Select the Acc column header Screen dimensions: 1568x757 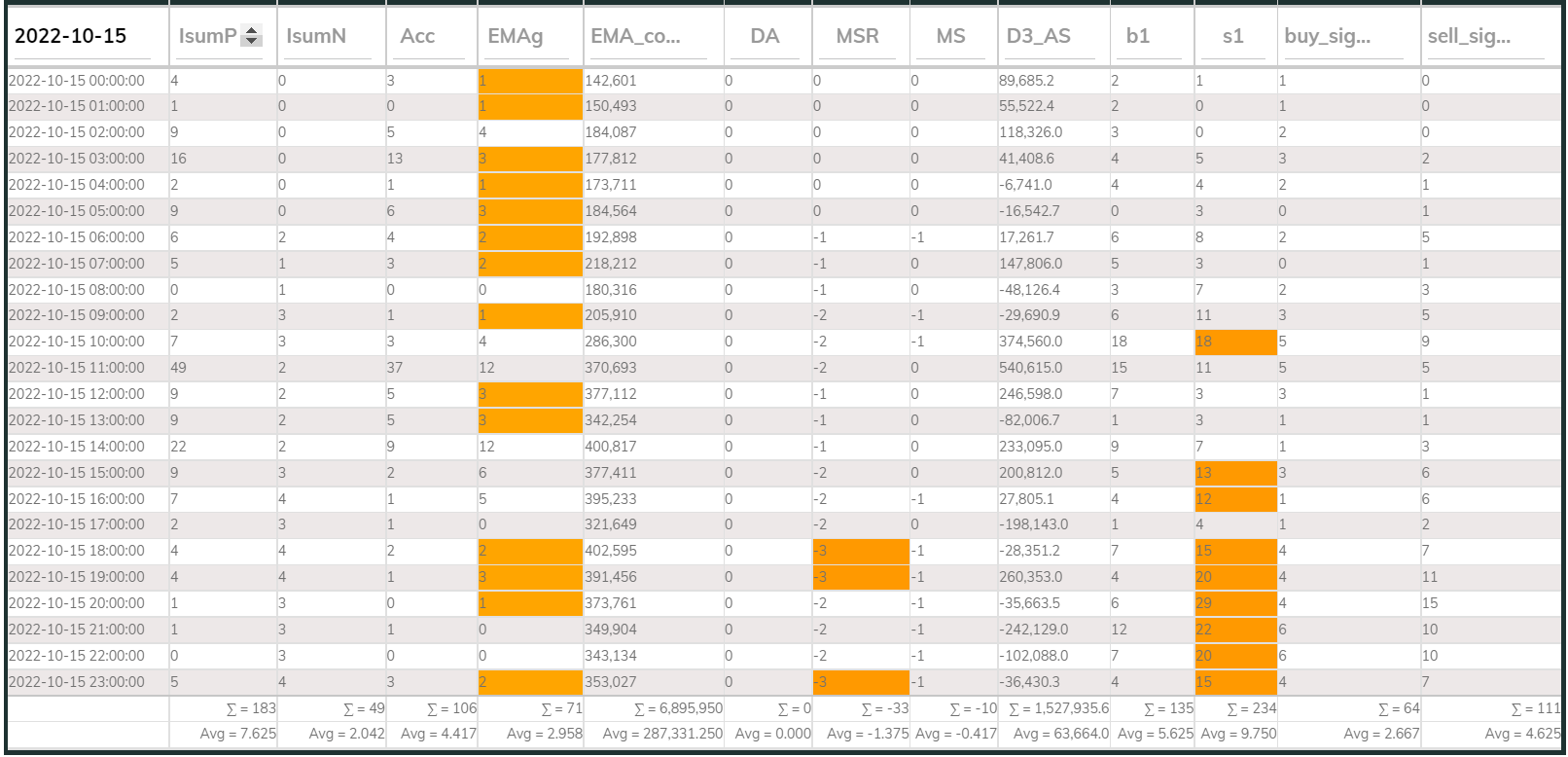(x=417, y=36)
